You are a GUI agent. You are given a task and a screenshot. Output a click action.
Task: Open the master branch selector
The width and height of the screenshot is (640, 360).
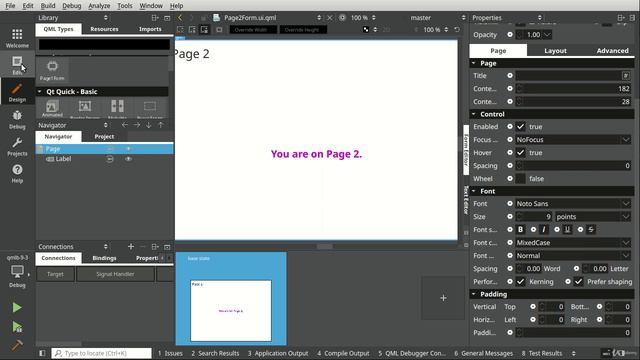point(438,18)
